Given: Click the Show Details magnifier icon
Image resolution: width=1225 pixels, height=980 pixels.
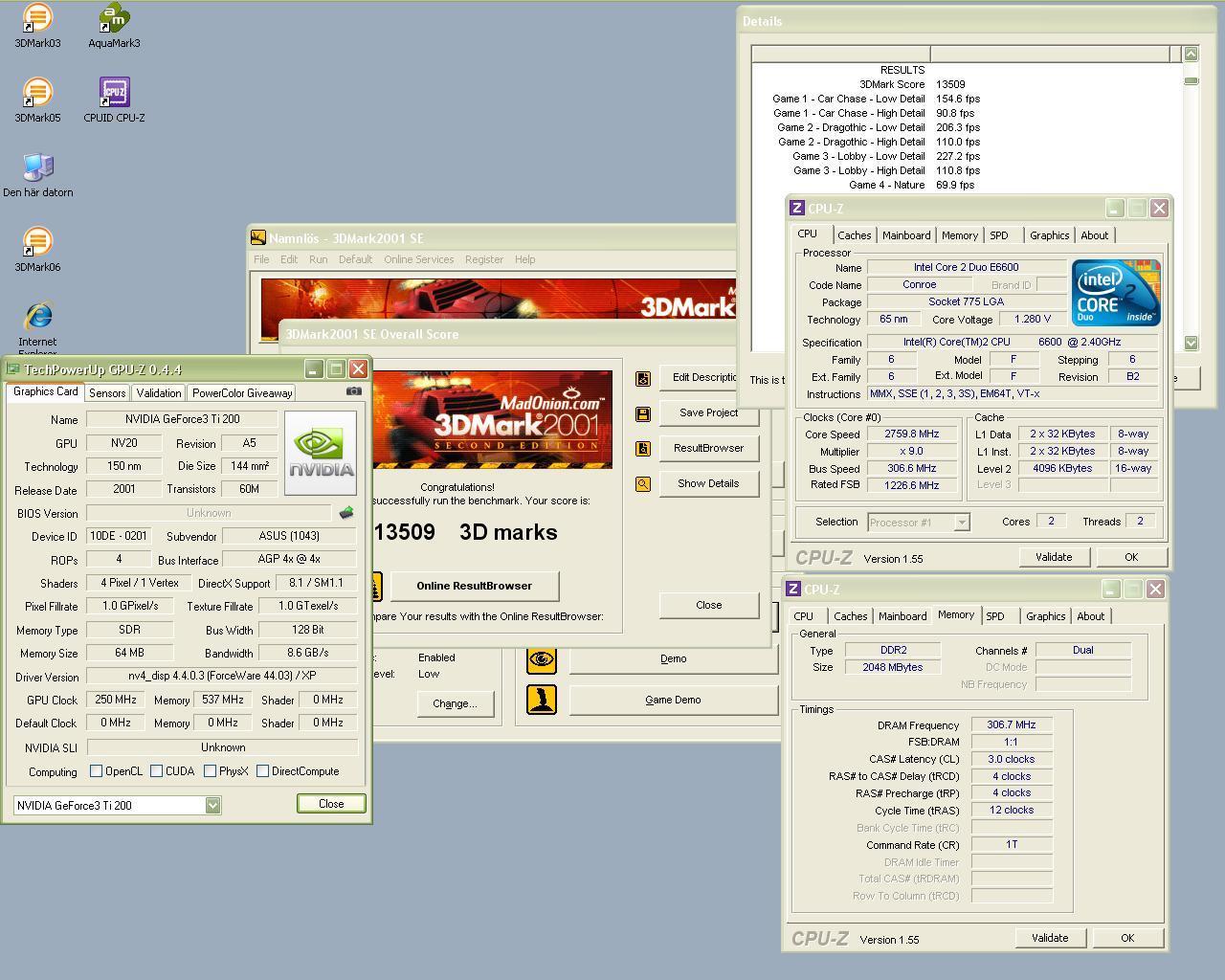Looking at the screenshot, I should tap(643, 484).
